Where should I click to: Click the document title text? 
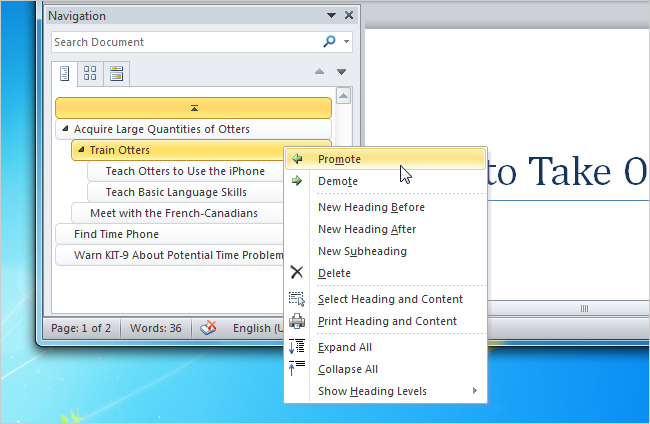tap(567, 172)
